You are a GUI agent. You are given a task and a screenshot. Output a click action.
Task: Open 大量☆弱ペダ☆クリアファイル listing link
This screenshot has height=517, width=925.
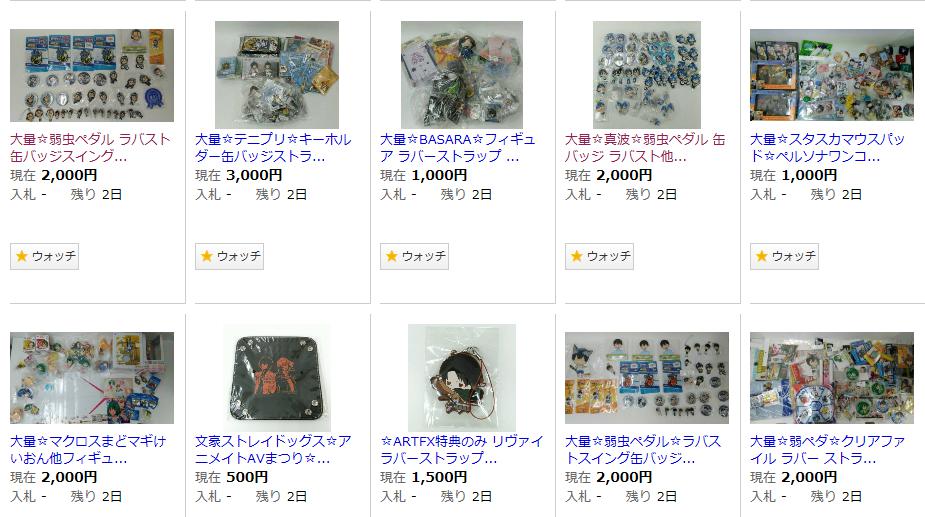pyautogui.click(x=827, y=449)
